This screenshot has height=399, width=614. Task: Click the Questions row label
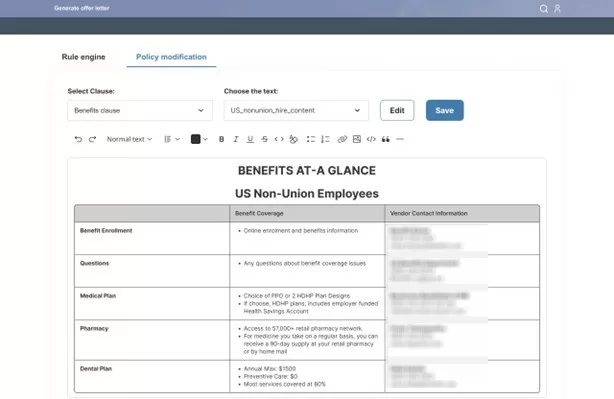tap(94, 263)
